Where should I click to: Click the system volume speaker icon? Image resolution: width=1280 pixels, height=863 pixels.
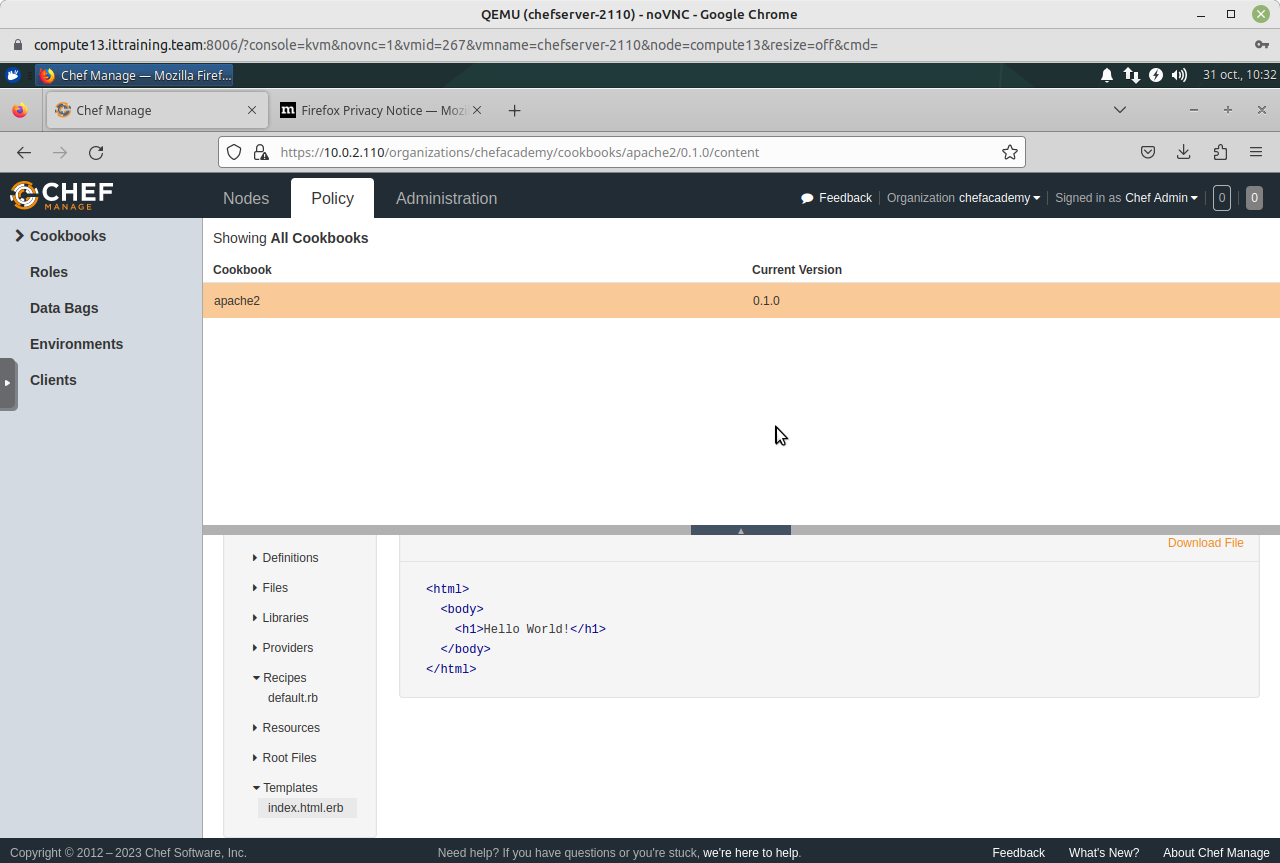(x=1179, y=75)
